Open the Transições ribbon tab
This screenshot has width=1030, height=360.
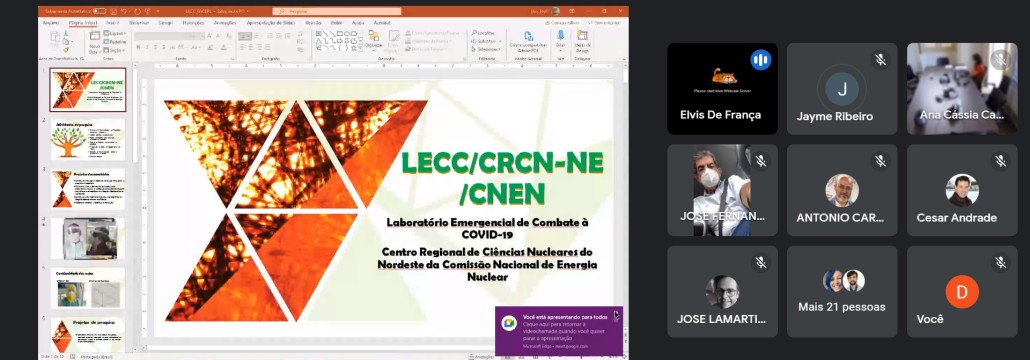192,22
